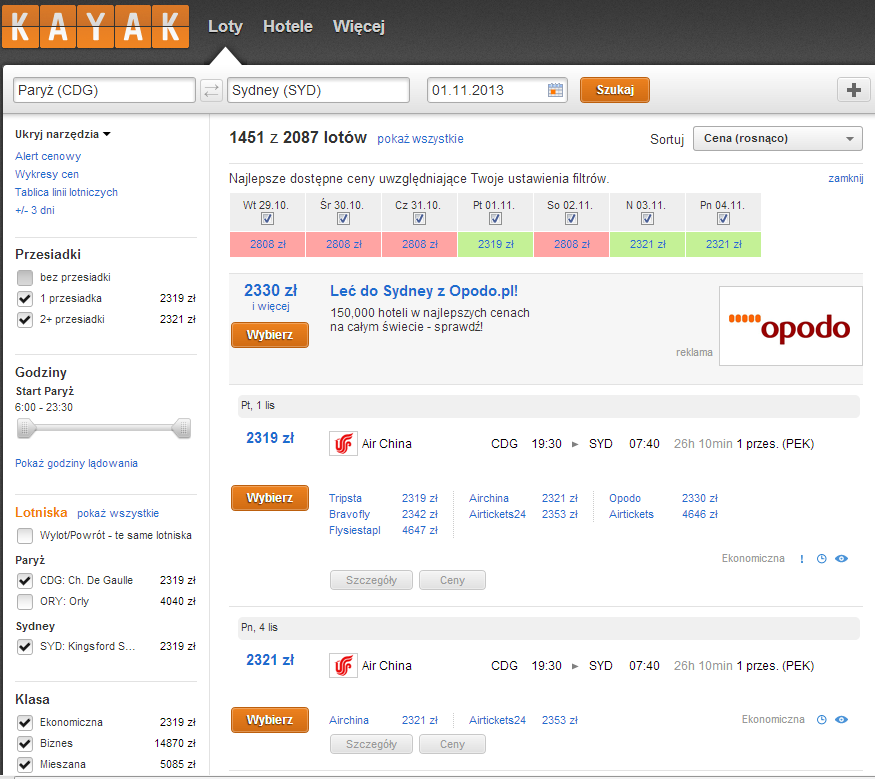Click the clock icon on the 2321 zł flight
This screenshot has width=875, height=779.
click(821, 720)
